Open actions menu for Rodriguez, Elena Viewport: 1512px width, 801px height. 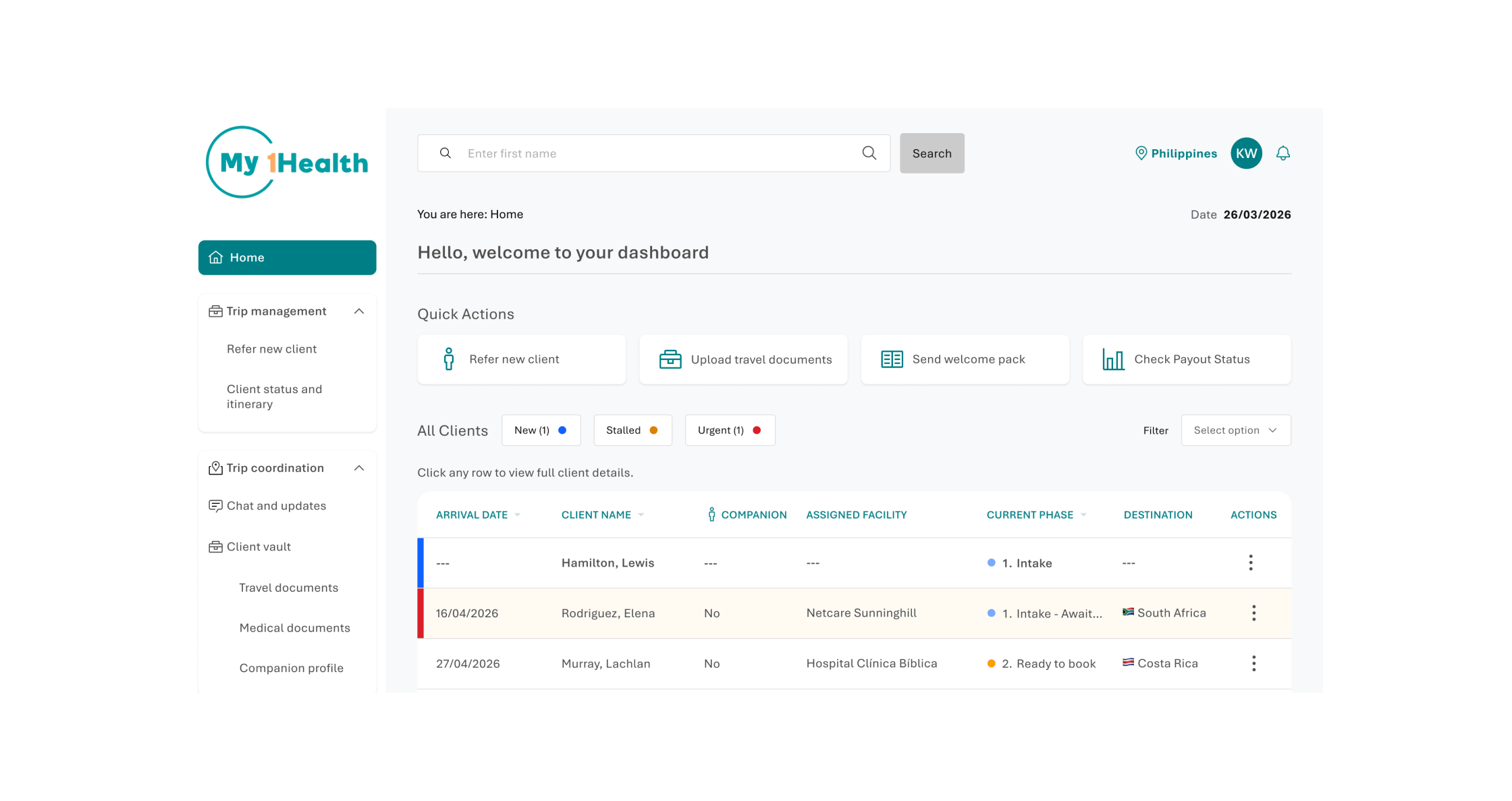click(1253, 613)
